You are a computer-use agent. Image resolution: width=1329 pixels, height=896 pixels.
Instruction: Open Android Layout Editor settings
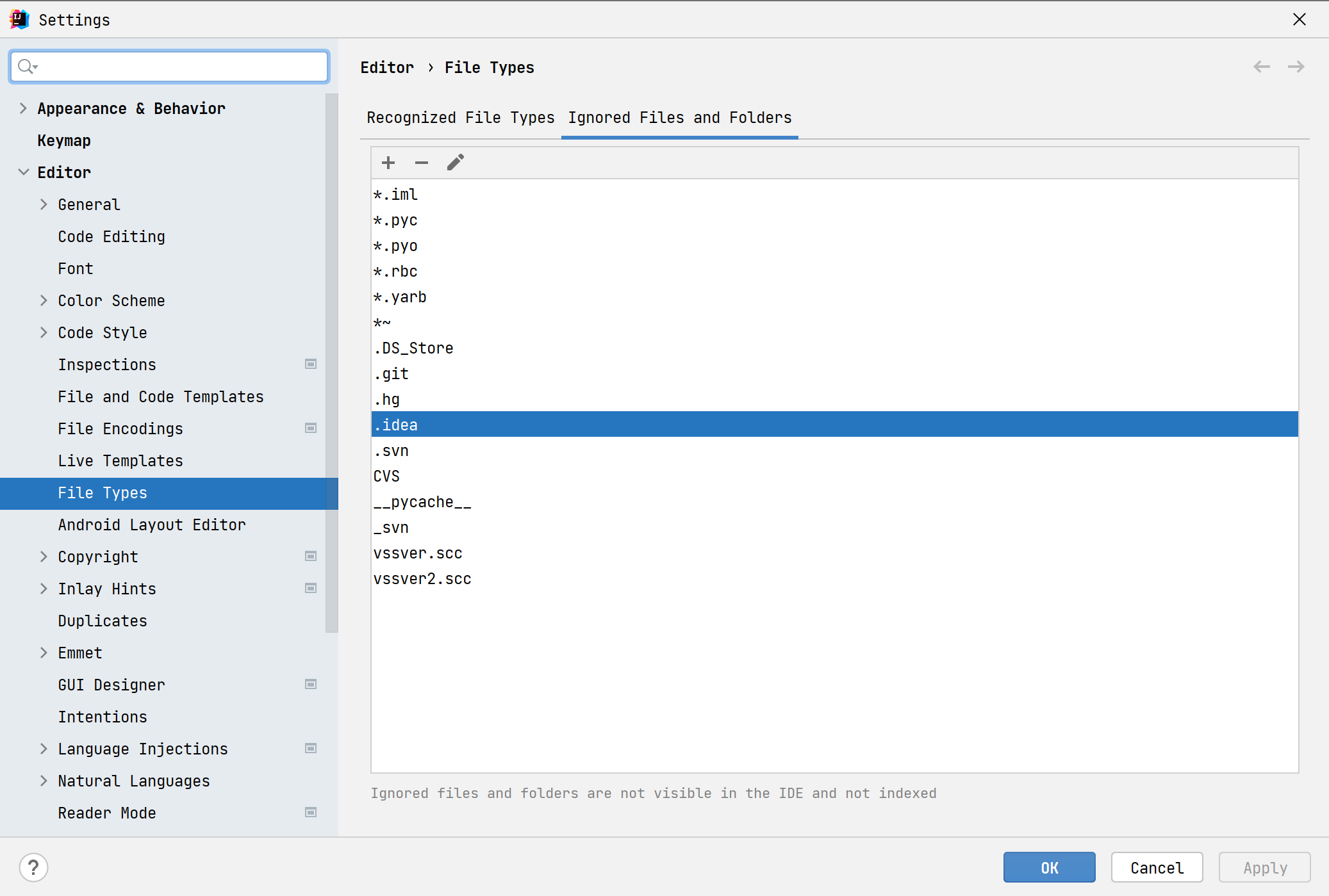pyautogui.click(x=152, y=525)
